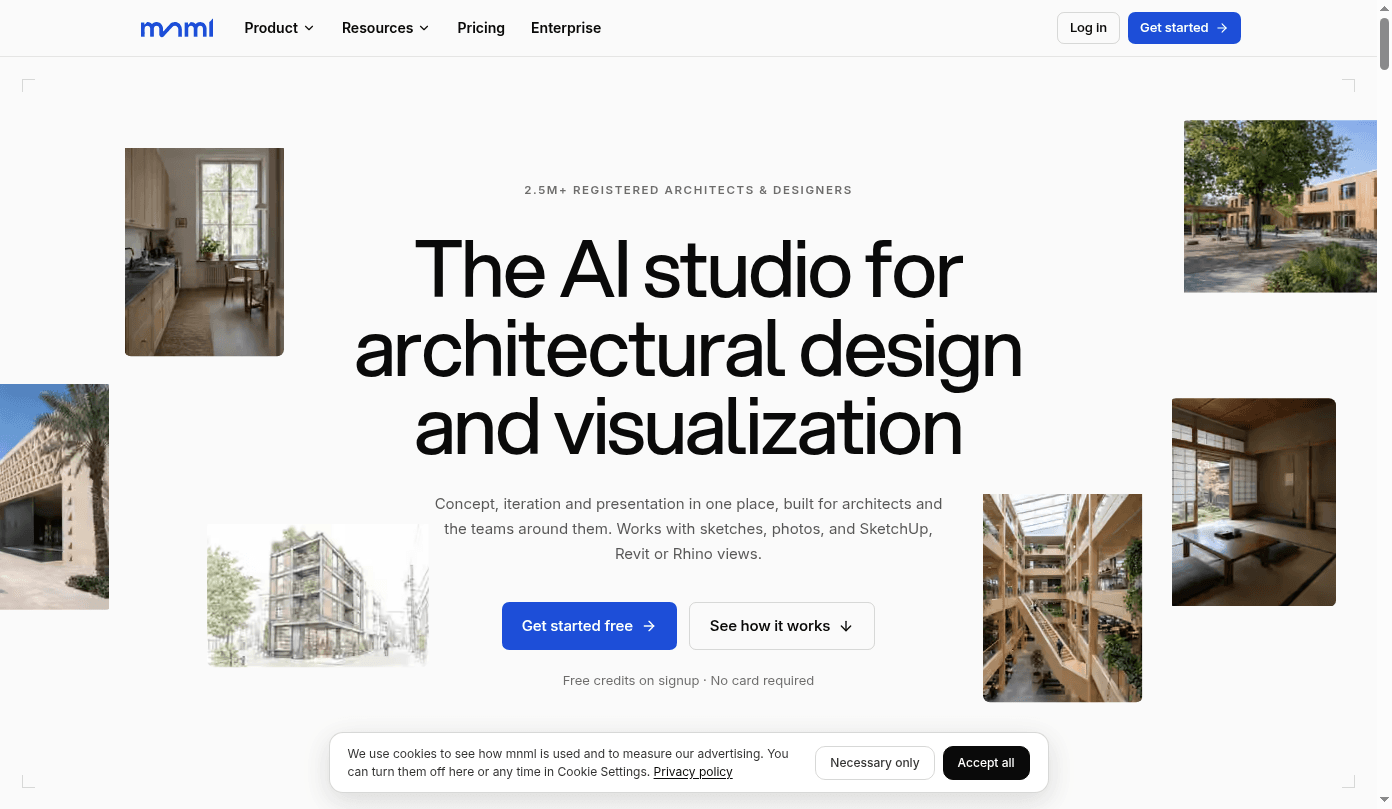Click the right arrow in Get started free
The width and height of the screenshot is (1392, 809).
(x=649, y=626)
